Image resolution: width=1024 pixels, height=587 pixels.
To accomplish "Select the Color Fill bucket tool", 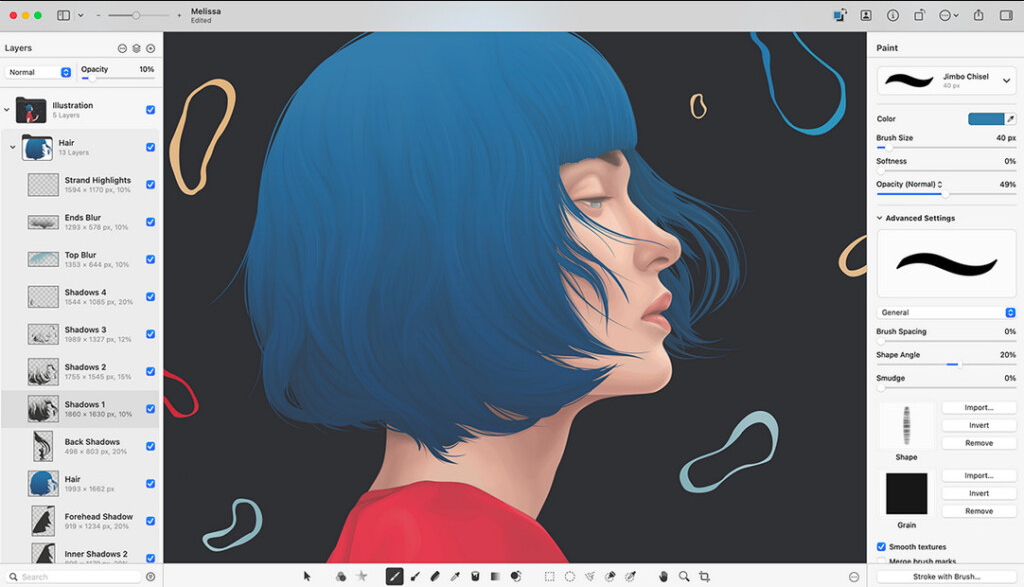I will tap(475, 576).
